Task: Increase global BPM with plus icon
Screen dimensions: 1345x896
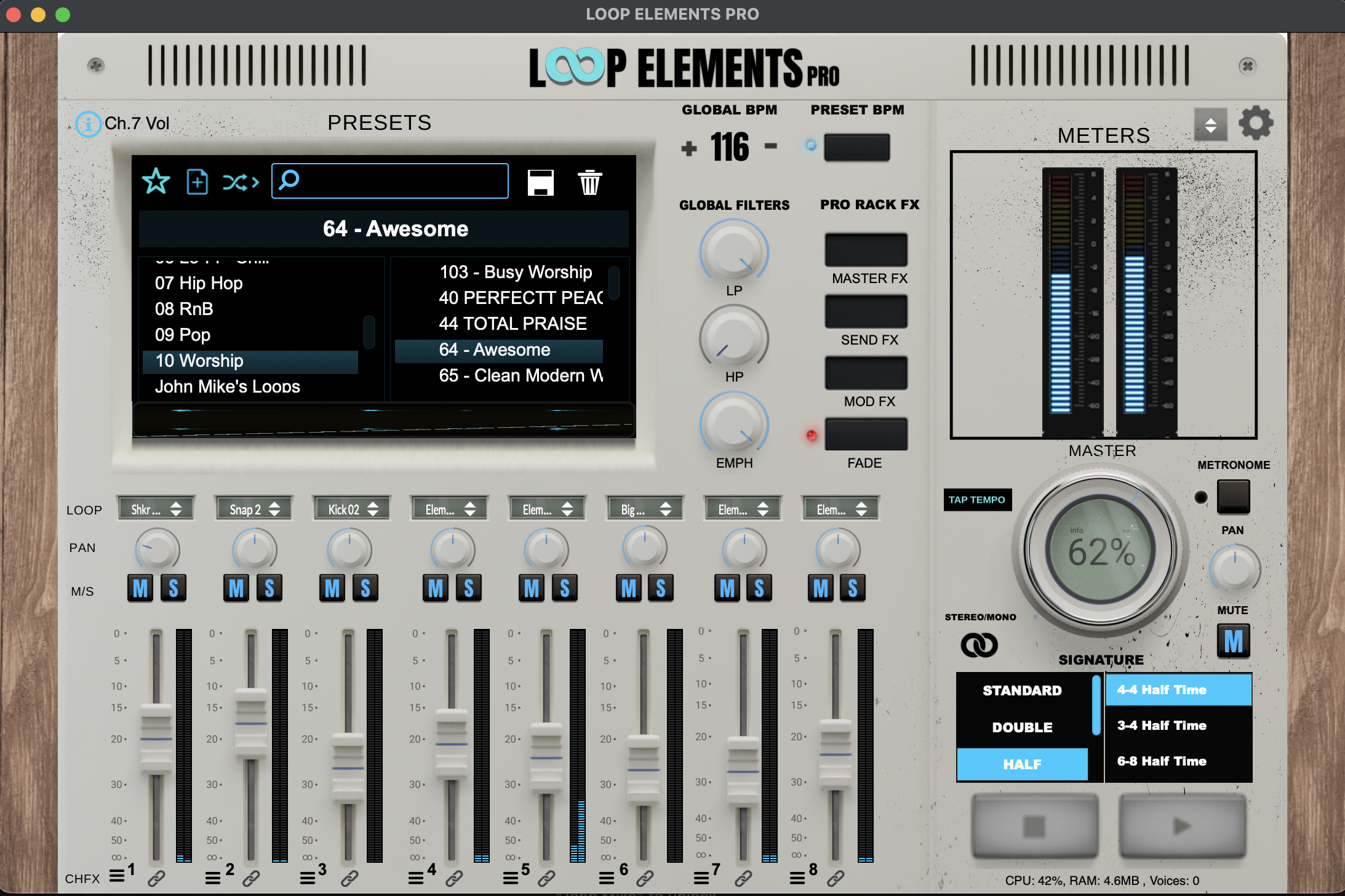Action: pos(689,148)
